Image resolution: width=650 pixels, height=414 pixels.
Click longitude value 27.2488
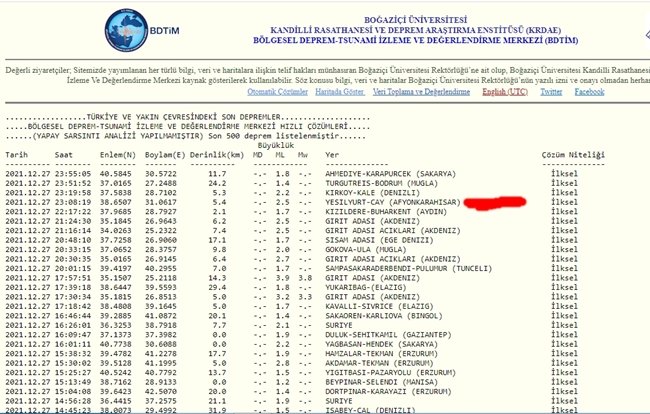coord(161,183)
